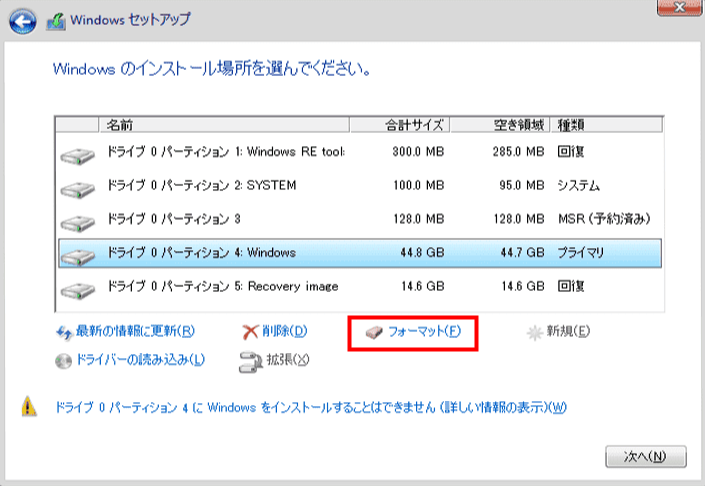Click the 次へ(N) next button
The width and height of the screenshot is (705, 486).
(646, 457)
